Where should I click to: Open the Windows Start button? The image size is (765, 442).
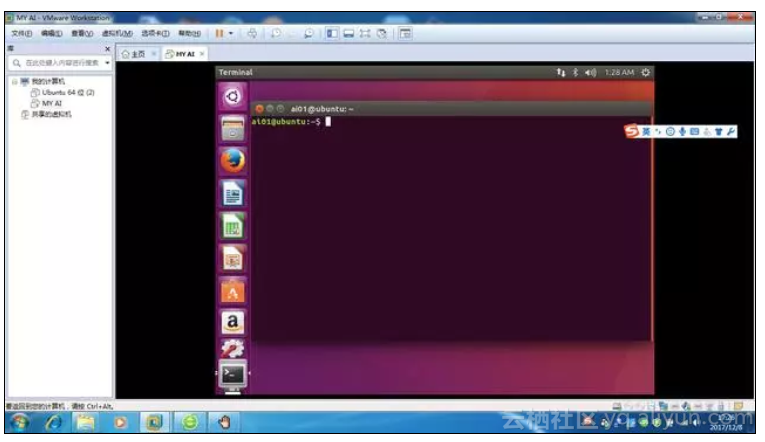point(20,422)
